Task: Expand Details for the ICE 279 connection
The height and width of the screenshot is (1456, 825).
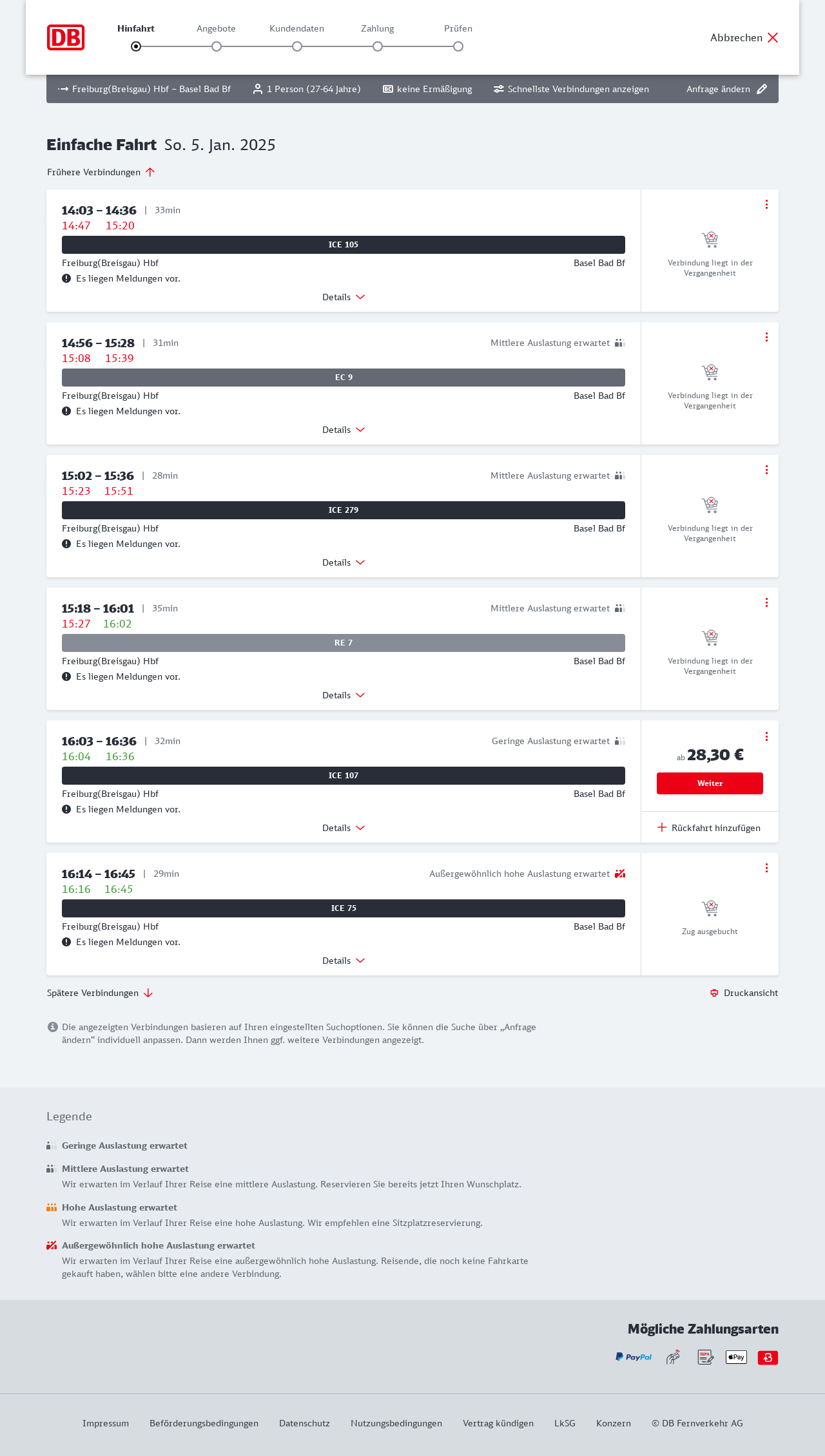Action: pyautogui.click(x=344, y=562)
